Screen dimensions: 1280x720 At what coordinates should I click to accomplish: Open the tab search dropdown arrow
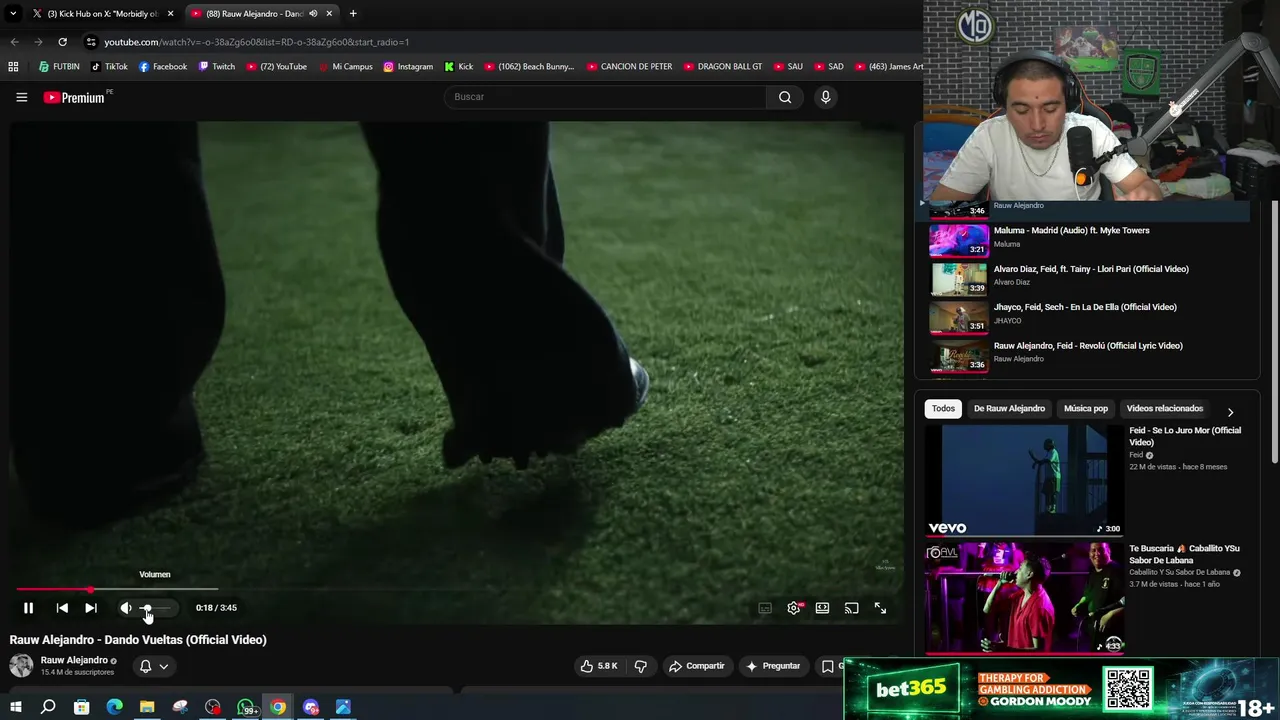pos(13,14)
